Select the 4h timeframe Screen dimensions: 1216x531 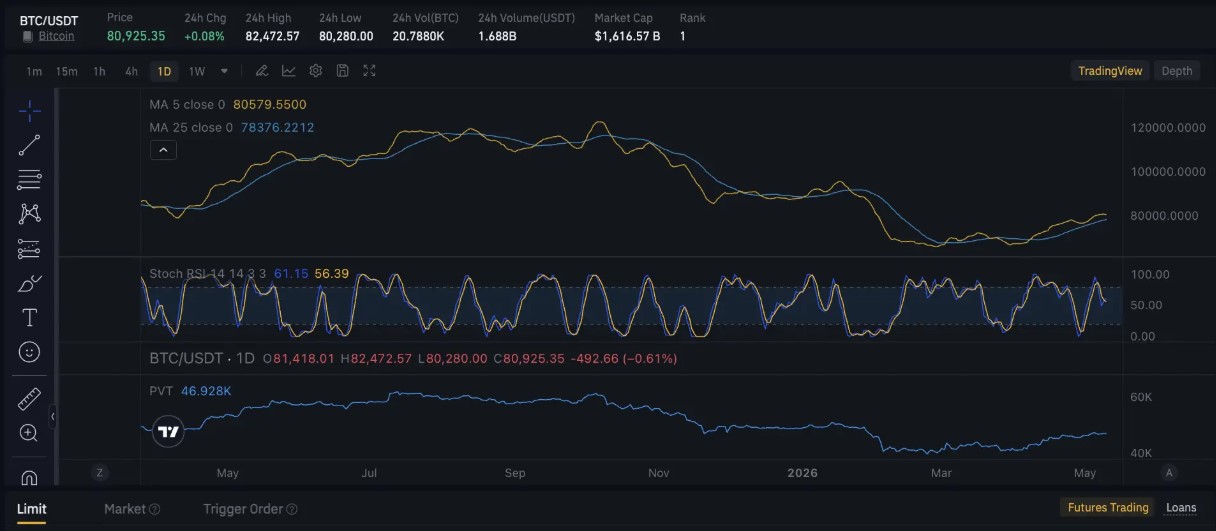tap(131, 71)
